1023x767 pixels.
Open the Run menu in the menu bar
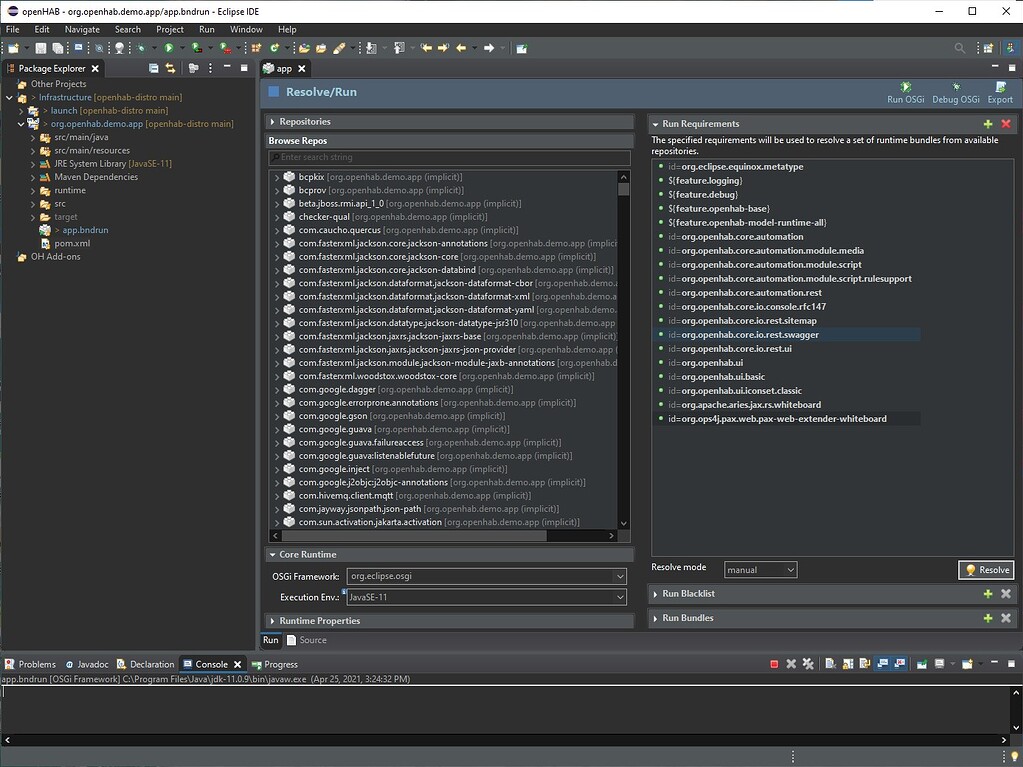tap(206, 29)
